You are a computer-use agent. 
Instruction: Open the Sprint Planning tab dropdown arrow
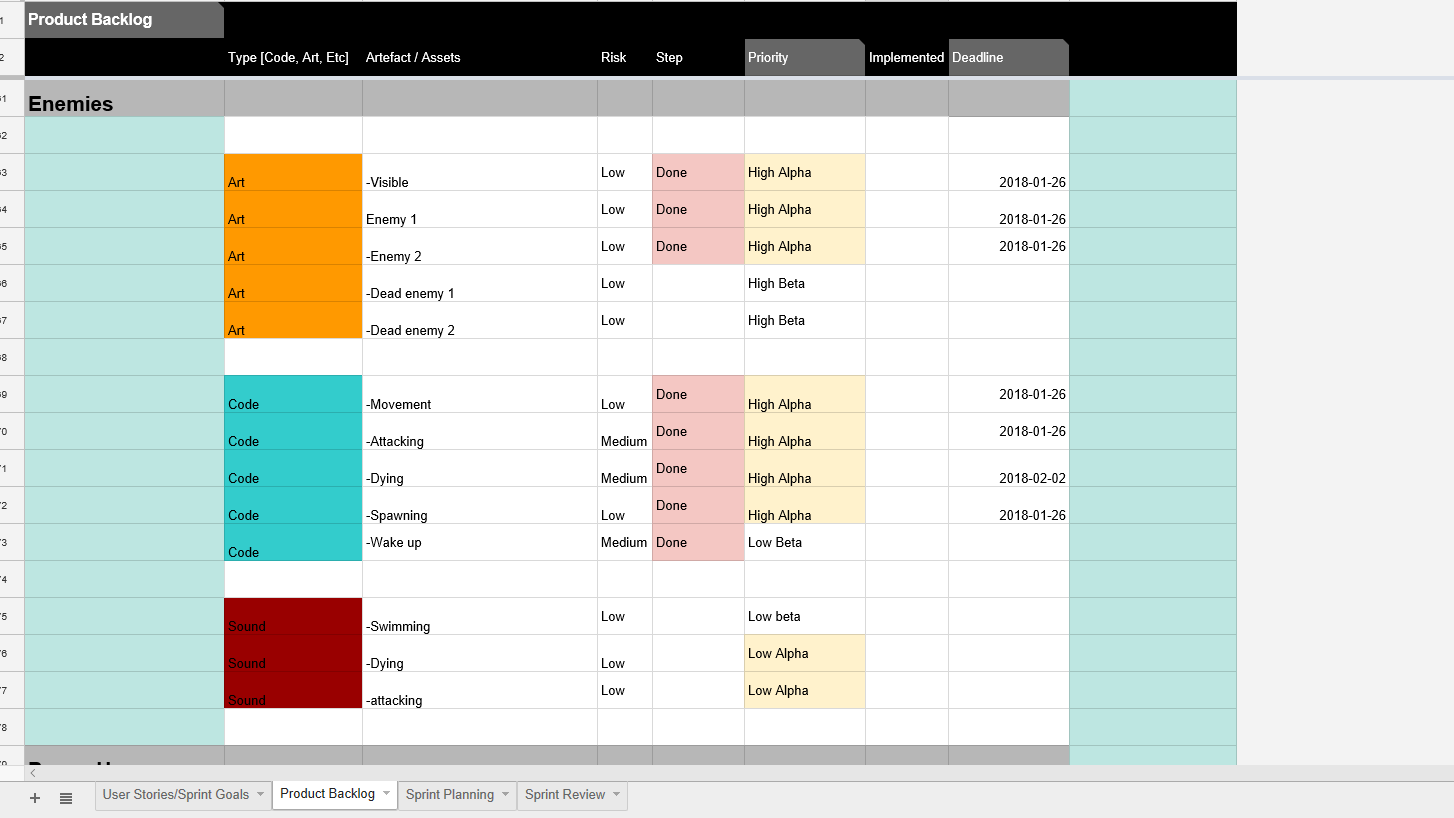506,795
